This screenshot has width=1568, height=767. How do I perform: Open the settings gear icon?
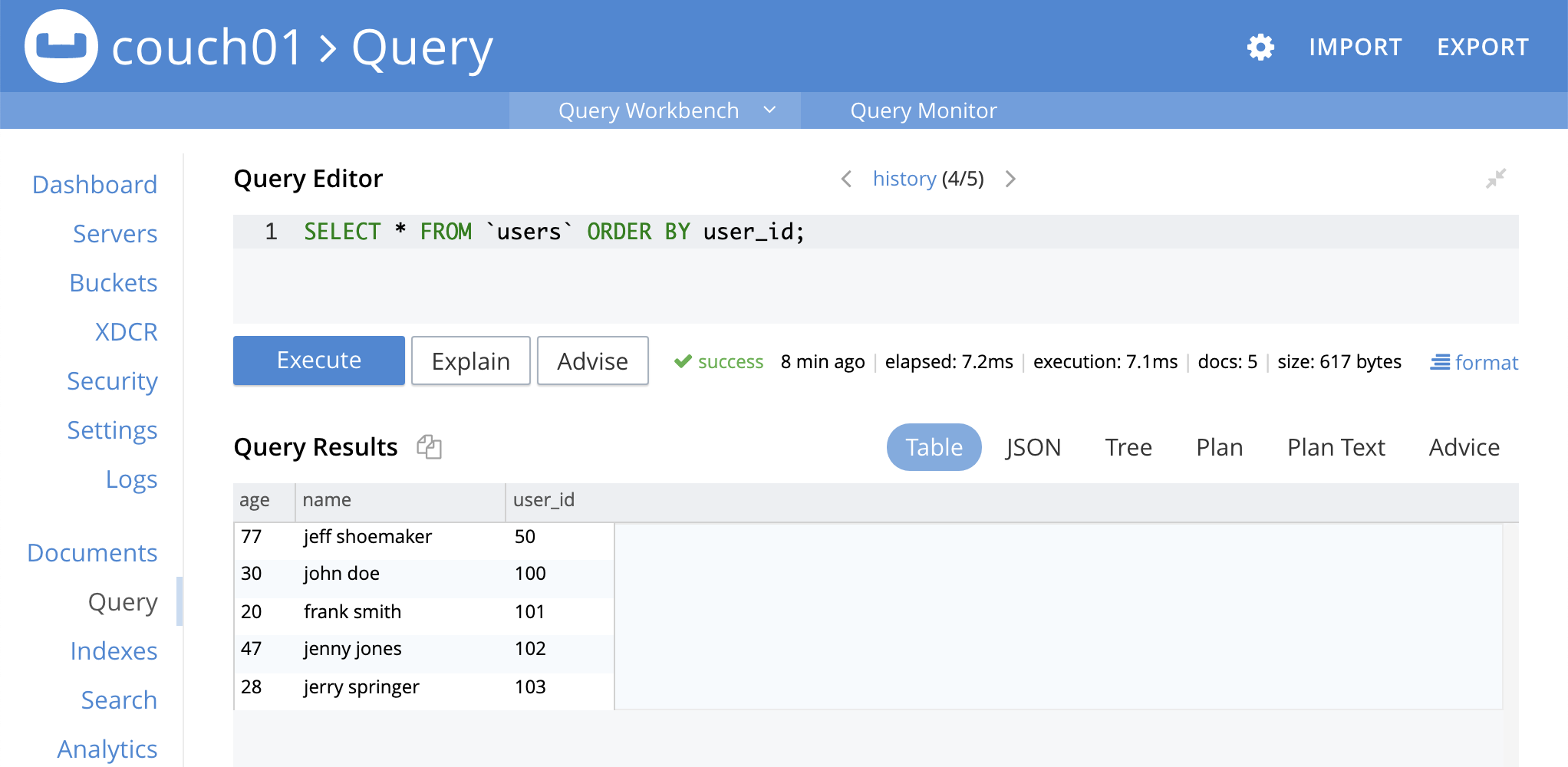point(1260,47)
